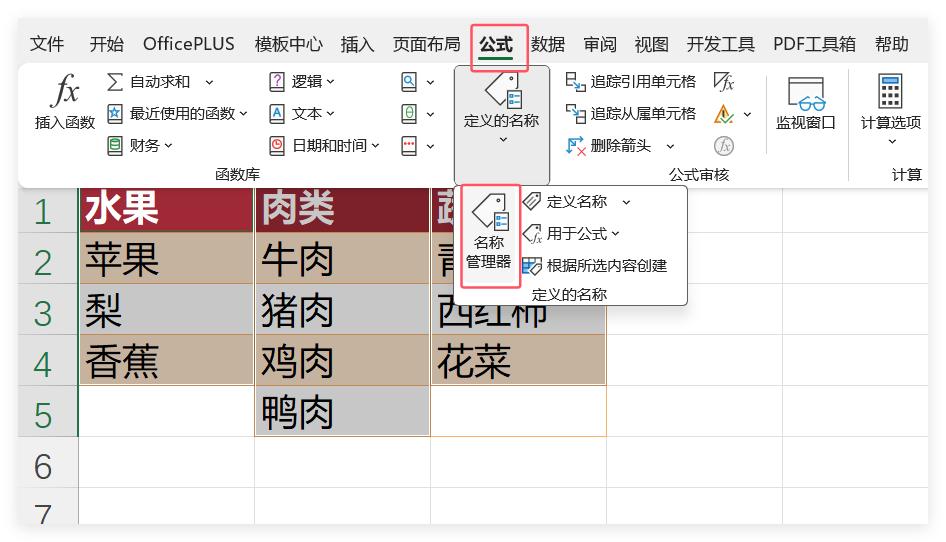The width and height of the screenshot is (946, 542).
Task: Expand 自动求和 dropdown arrow
Action: pos(209,82)
